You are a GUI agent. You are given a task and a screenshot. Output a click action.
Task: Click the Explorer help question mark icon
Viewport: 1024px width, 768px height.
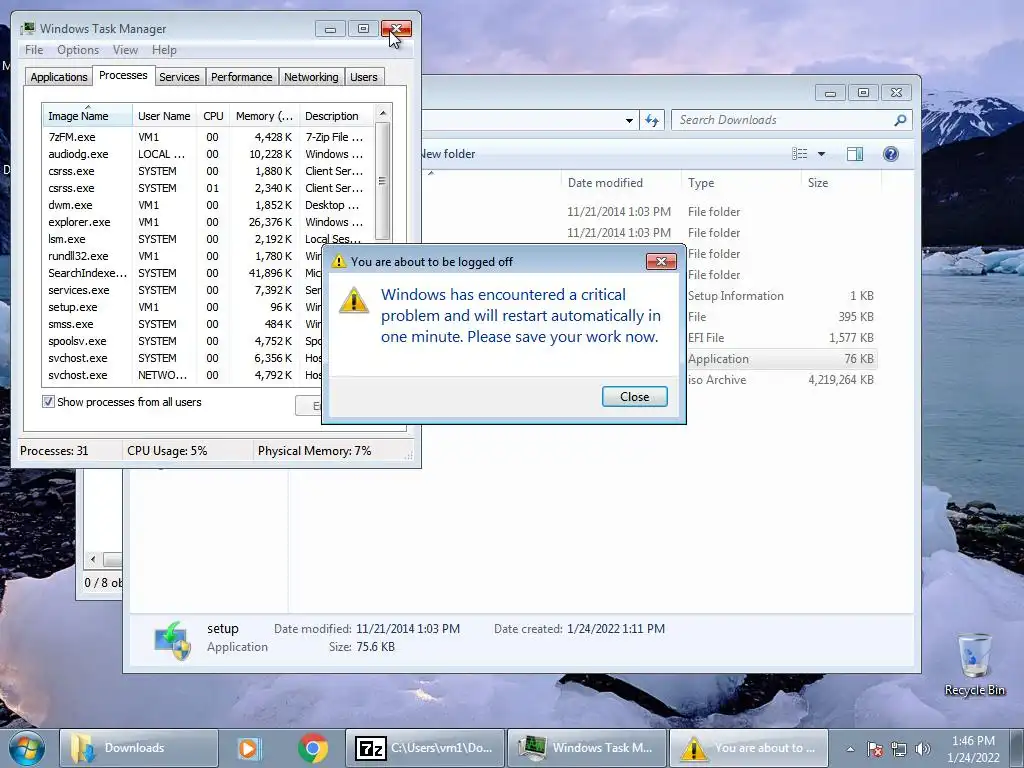[891, 154]
